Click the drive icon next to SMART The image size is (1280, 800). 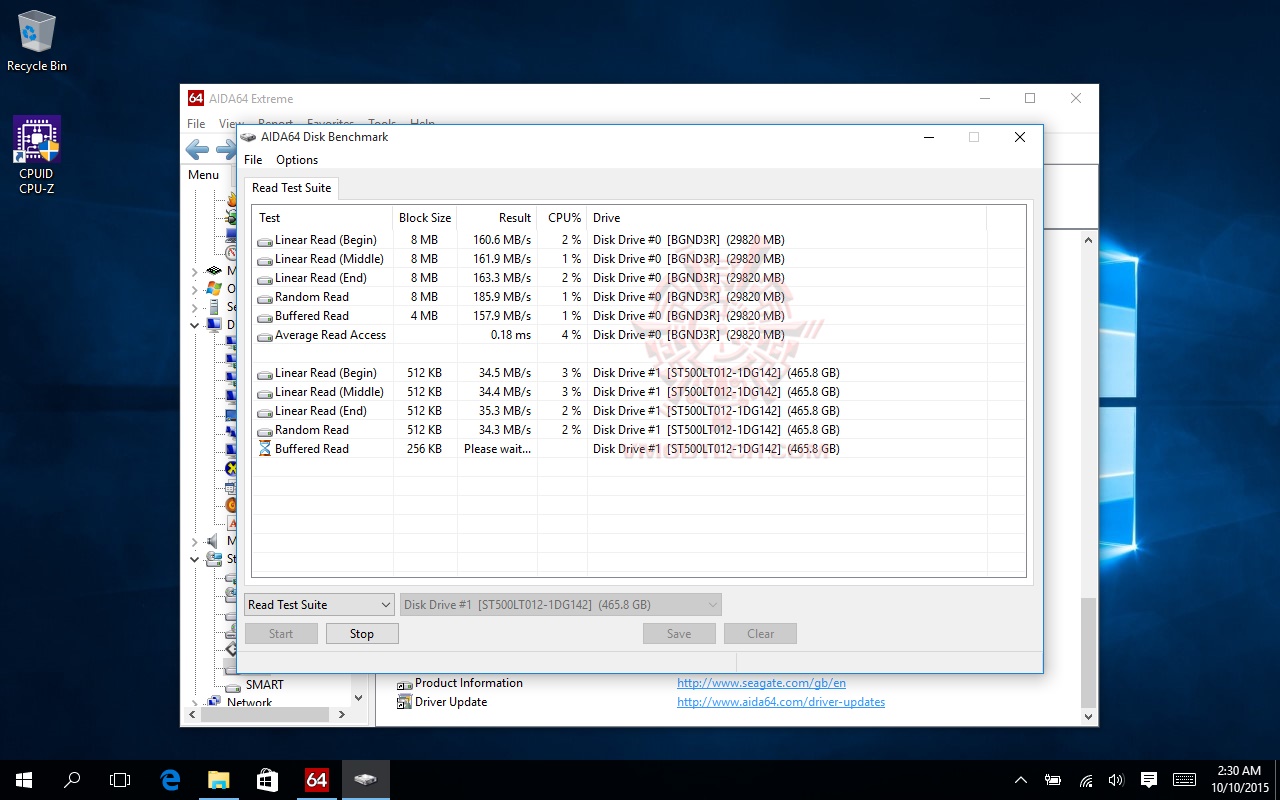click(x=233, y=686)
